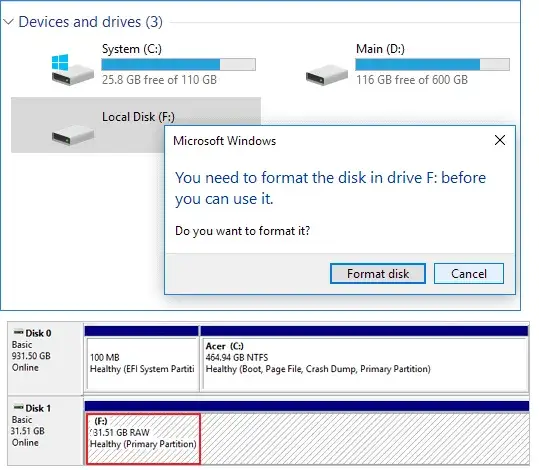This screenshot has height=470, width=539.
Task: Select the Disk 1 icon in Disk Management
Action: pyautogui.click(x=18, y=407)
